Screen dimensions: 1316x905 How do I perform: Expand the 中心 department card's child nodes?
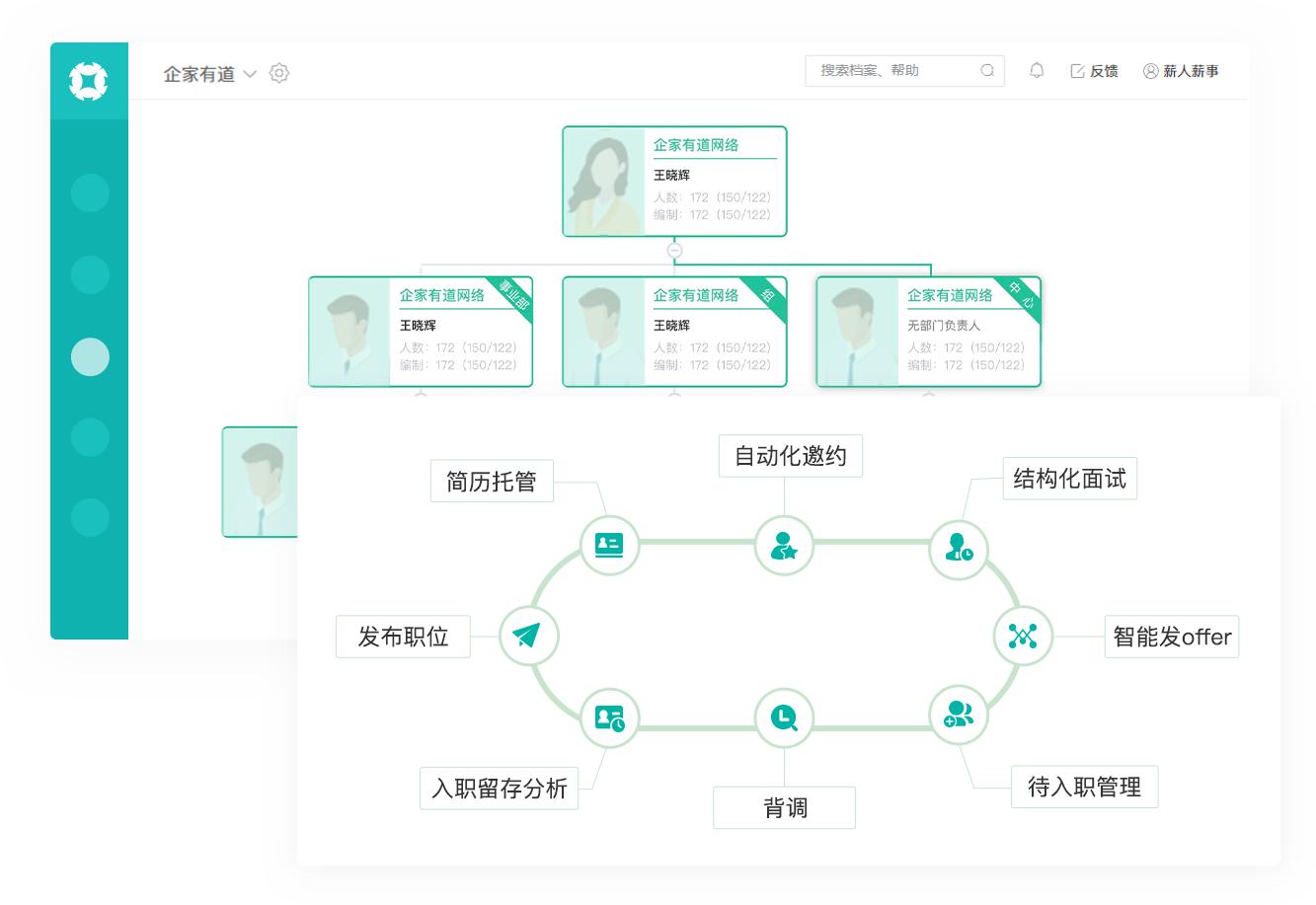point(928,392)
